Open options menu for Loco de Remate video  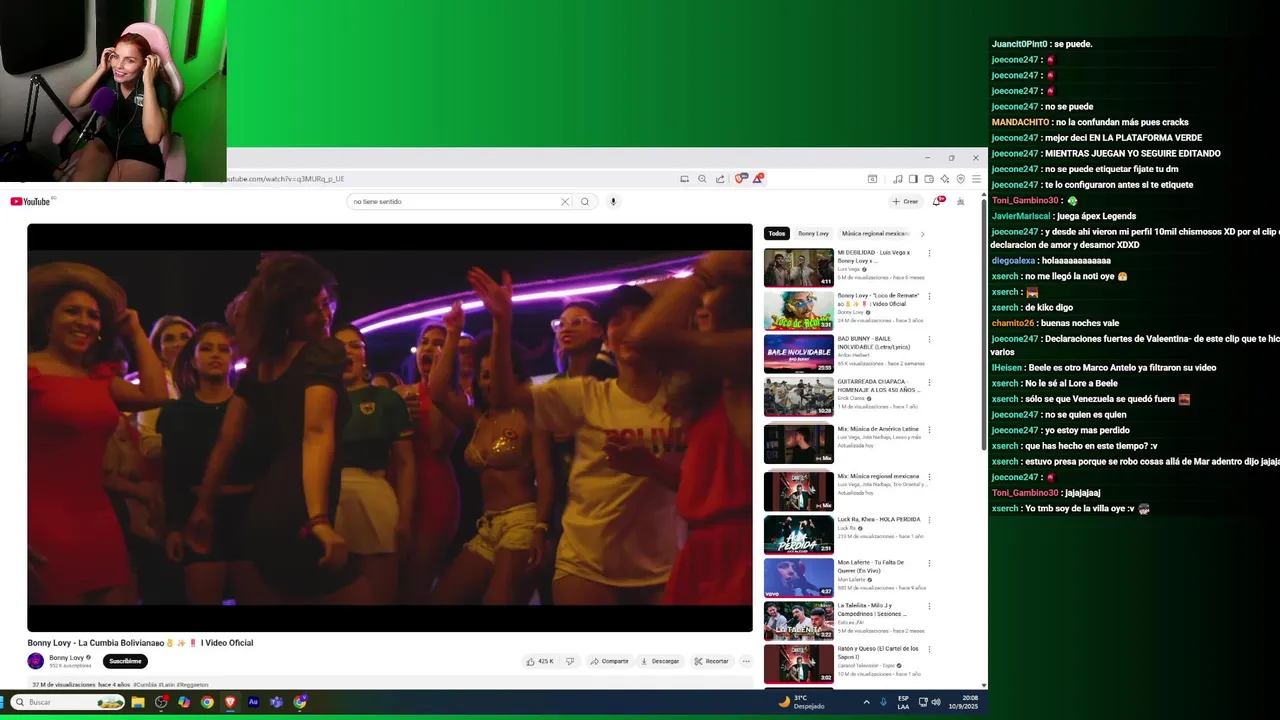[x=929, y=296]
